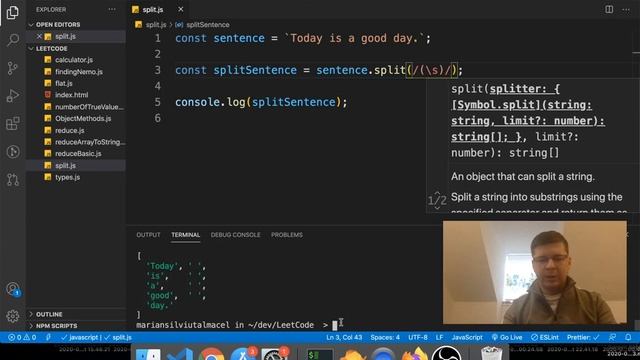Change LF end of line sequence
This screenshot has height=360, width=640.
pyautogui.click(x=439, y=338)
